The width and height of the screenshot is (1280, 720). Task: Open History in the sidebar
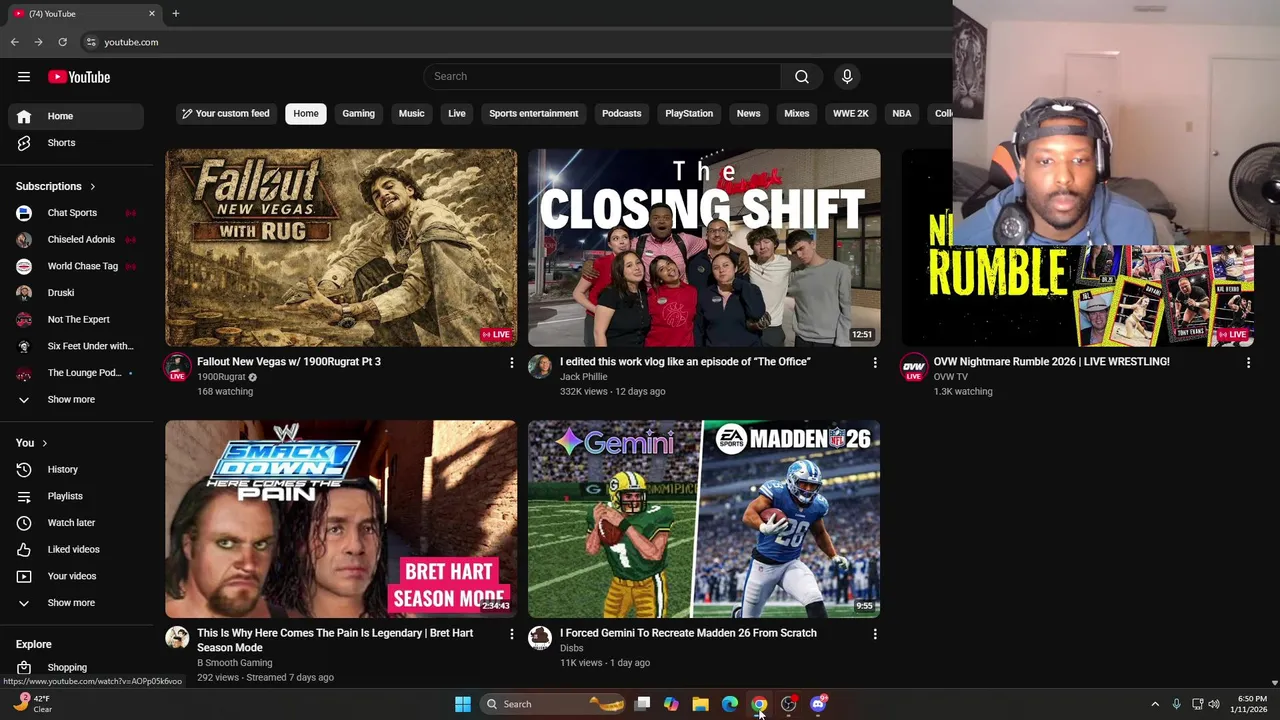coord(76,469)
